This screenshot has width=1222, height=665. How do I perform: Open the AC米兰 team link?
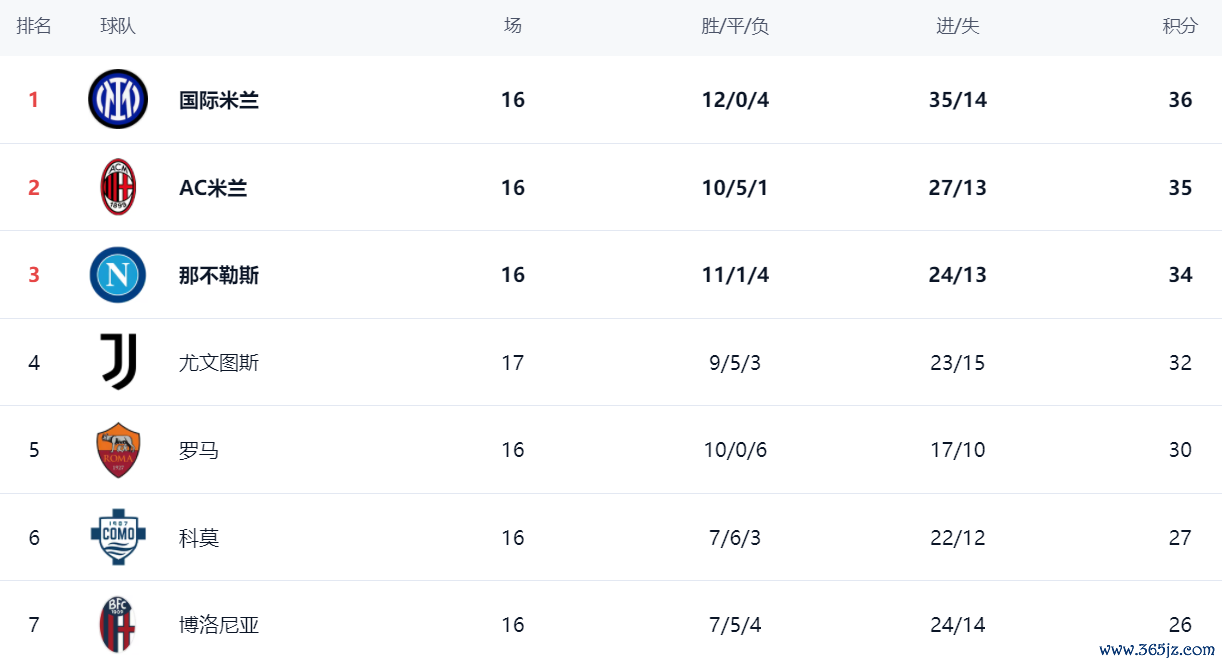click(x=213, y=188)
